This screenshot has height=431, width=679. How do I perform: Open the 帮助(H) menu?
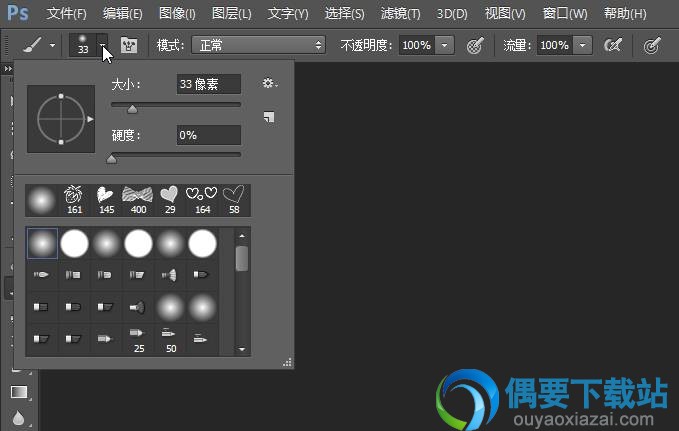625,13
